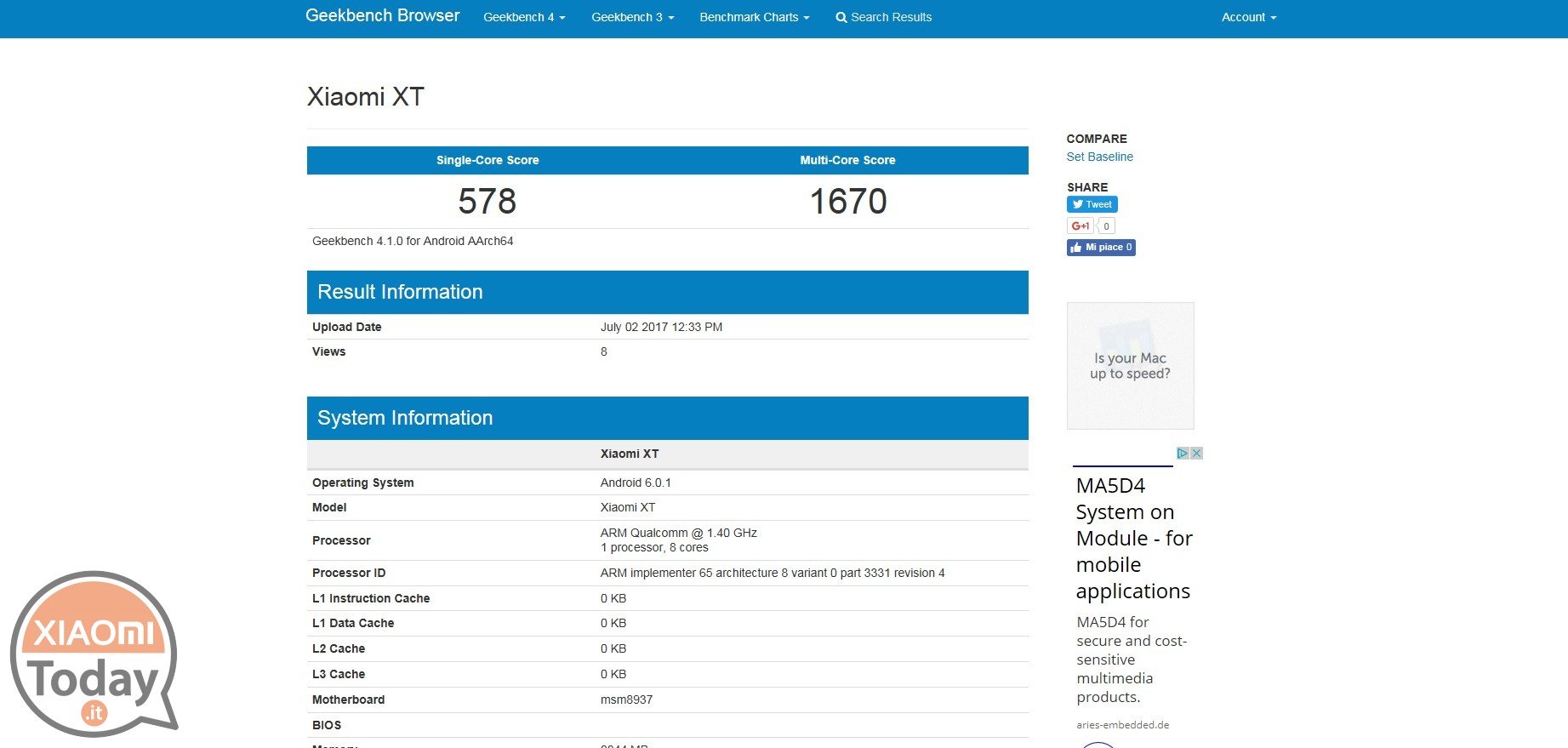Viewport: 1568px width, 748px height.
Task: Close the ad with the X icon
Action: (x=1196, y=454)
